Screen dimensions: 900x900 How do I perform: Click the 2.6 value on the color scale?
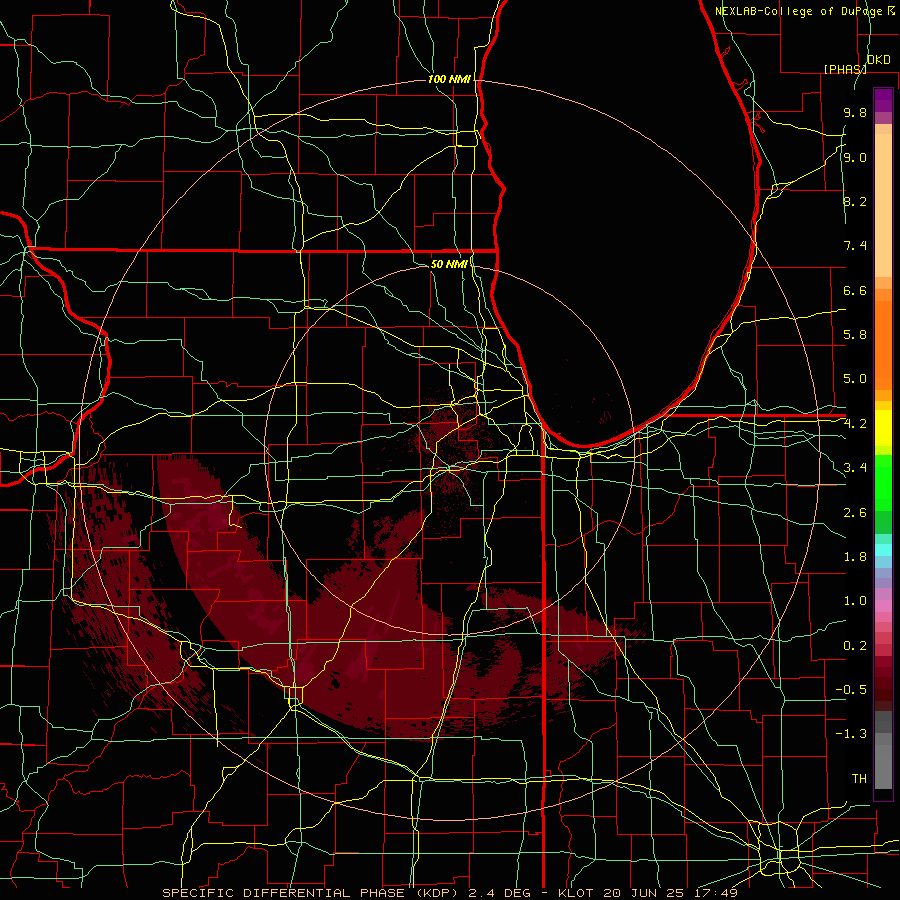(x=855, y=513)
